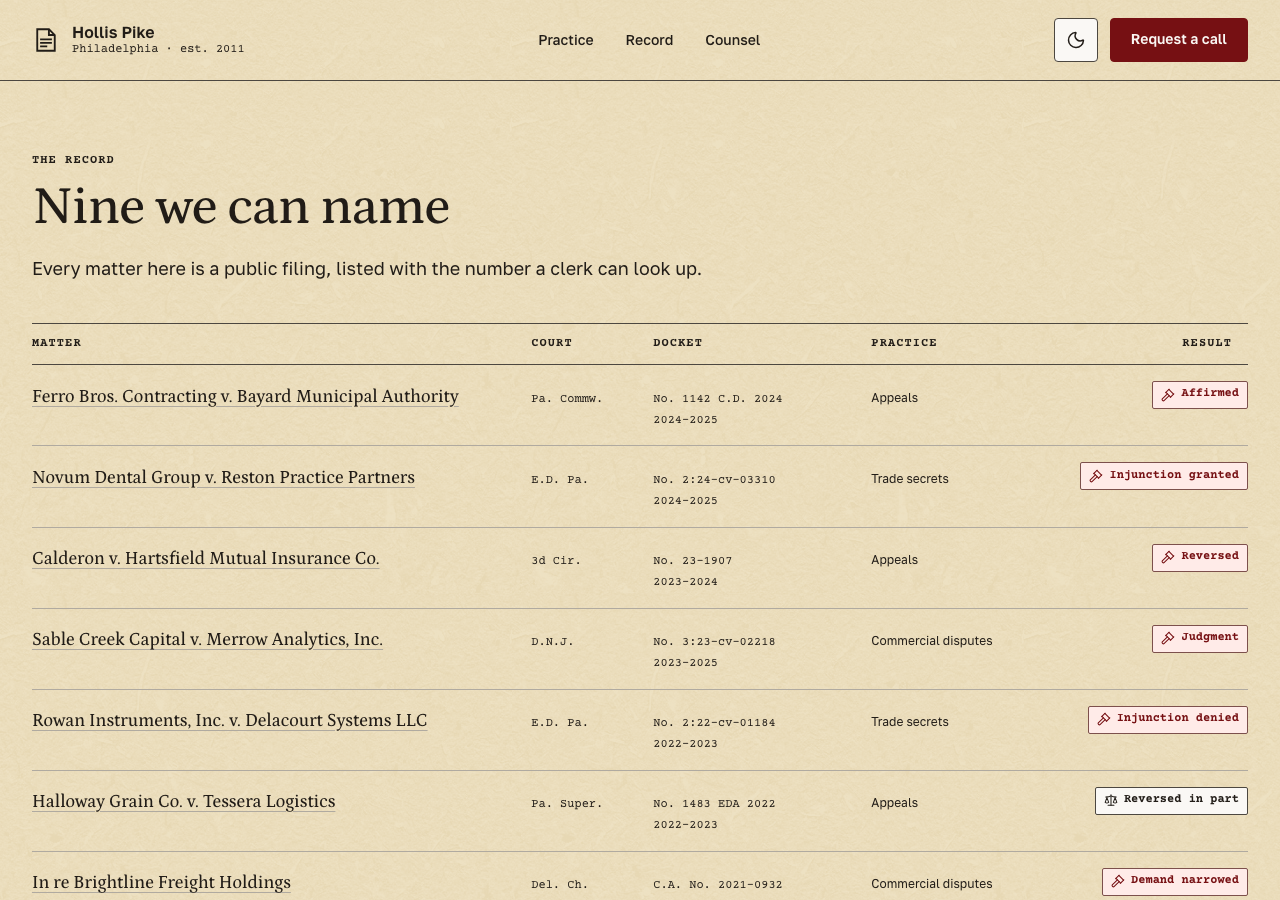Select docket No. 2:24-cv-03310
Viewport: 1280px width, 900px height.
(x=714, y=479)
